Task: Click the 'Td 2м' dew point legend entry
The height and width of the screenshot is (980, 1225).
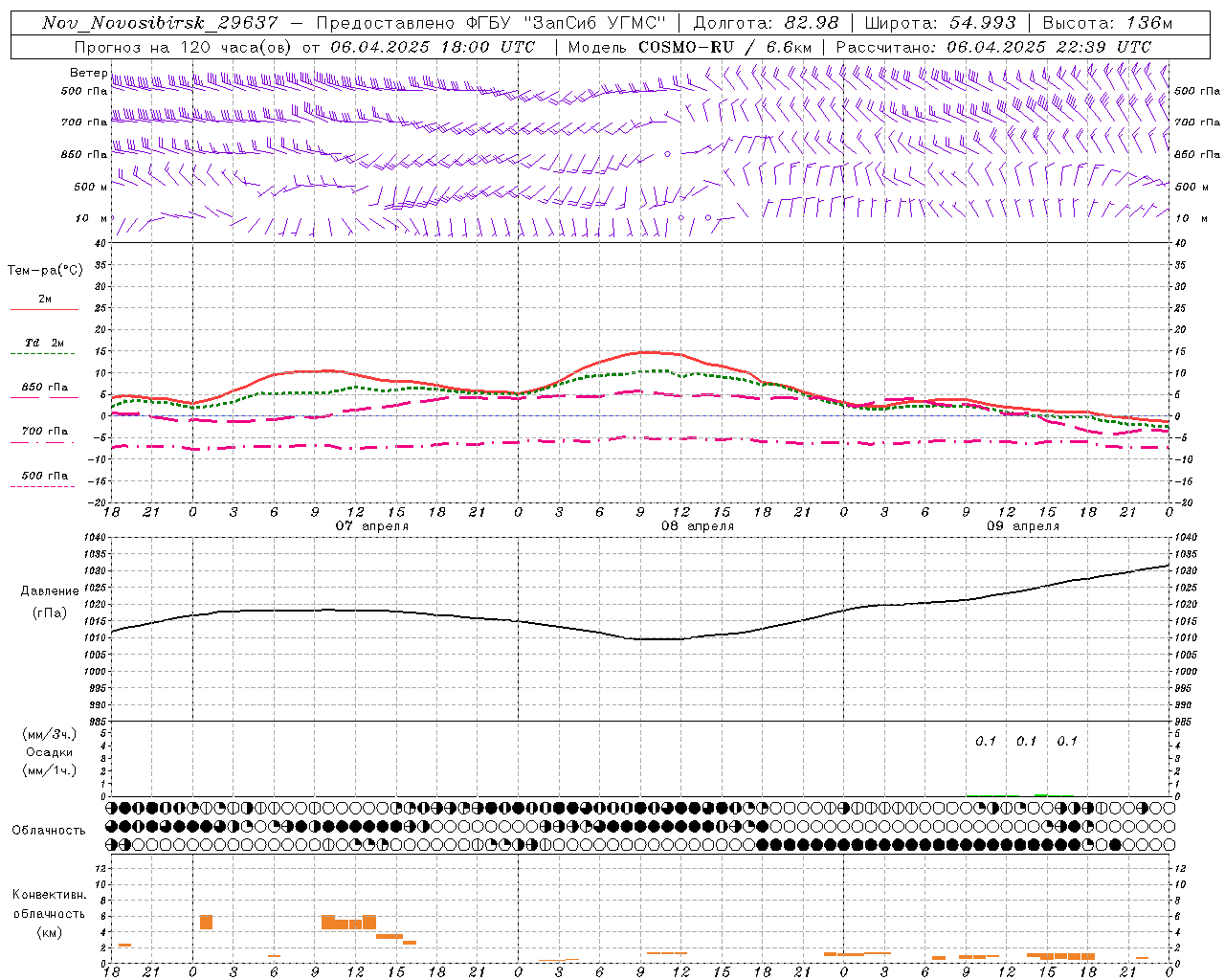Action: coord(45,343)
